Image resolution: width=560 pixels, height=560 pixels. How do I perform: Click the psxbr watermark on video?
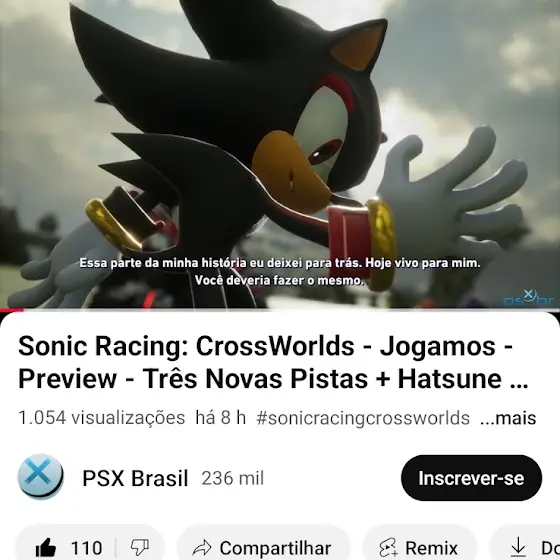[x=528, y=298]
